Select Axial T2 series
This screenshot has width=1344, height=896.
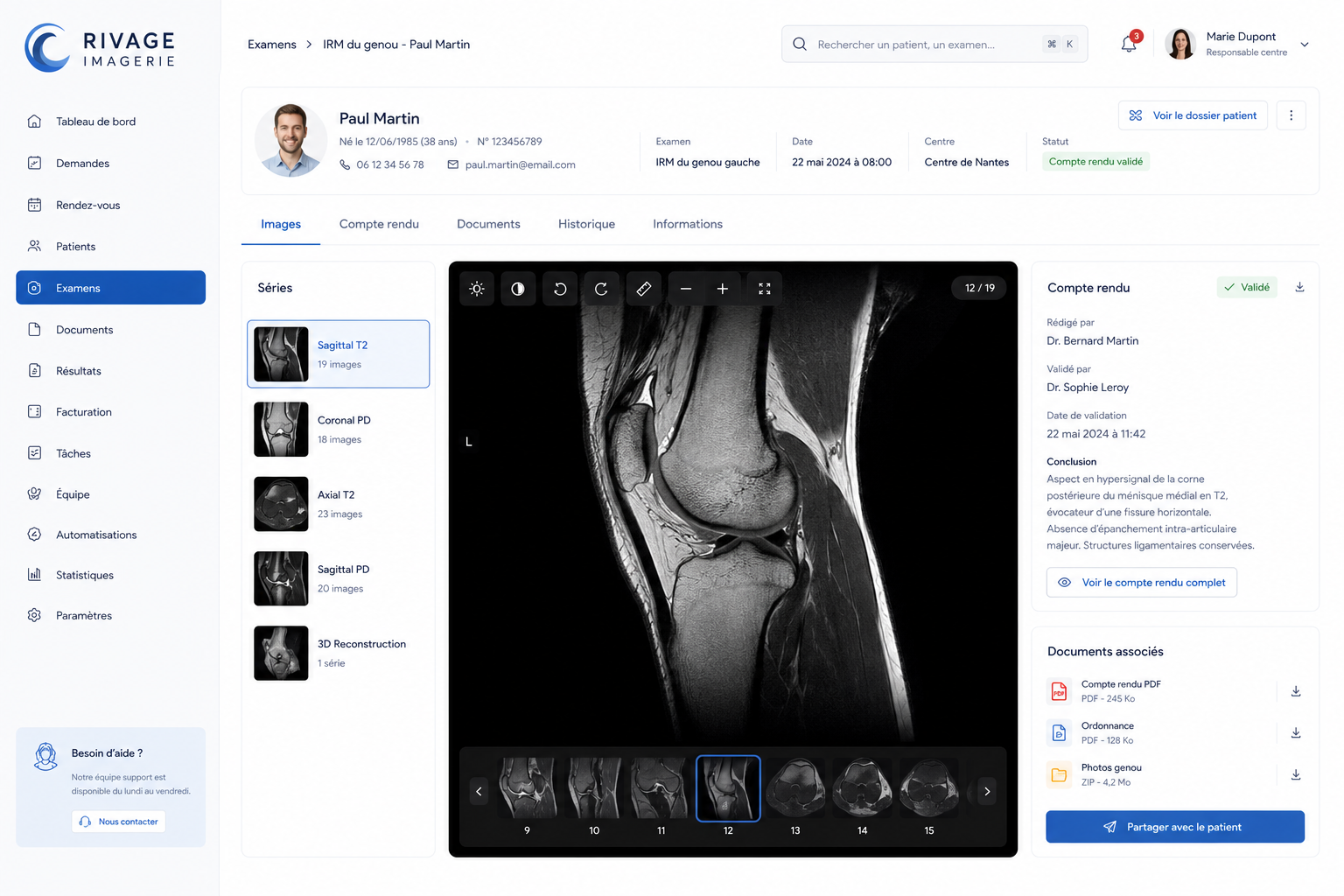point(339,504)
